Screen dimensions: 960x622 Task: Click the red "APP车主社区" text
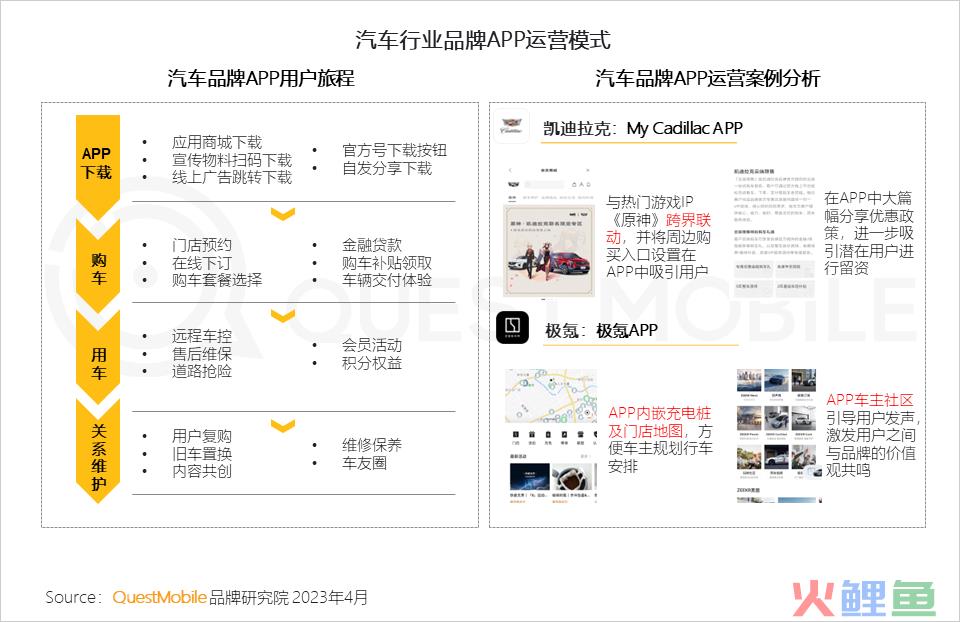coord(869,400)
